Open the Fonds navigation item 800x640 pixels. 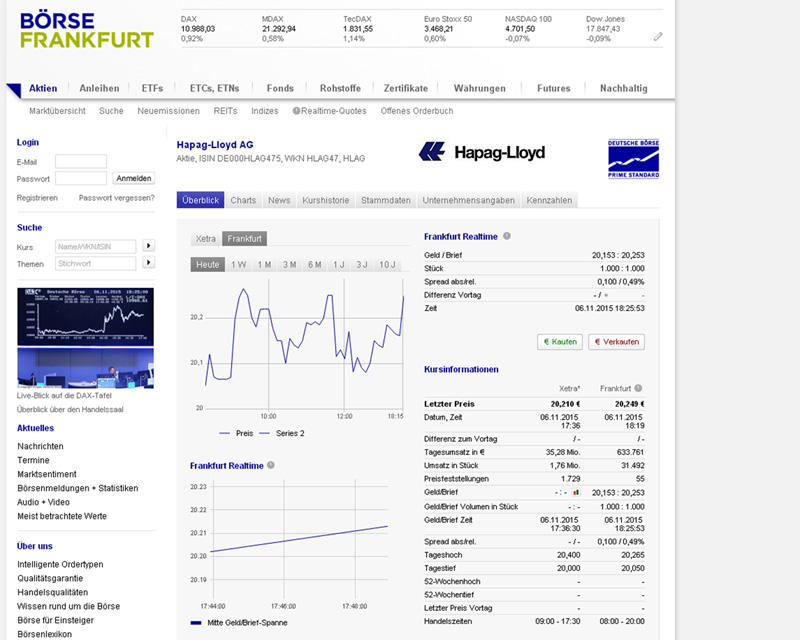[280, 88]
